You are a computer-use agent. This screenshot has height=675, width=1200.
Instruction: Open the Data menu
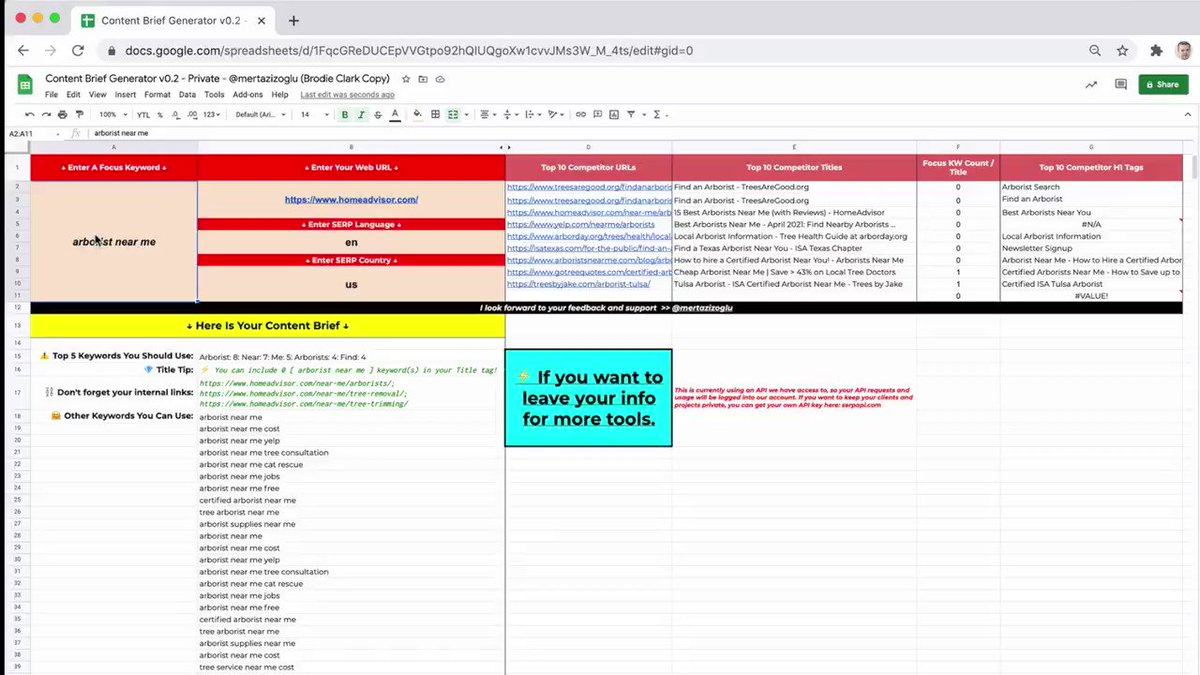click(x=187, y=95)
